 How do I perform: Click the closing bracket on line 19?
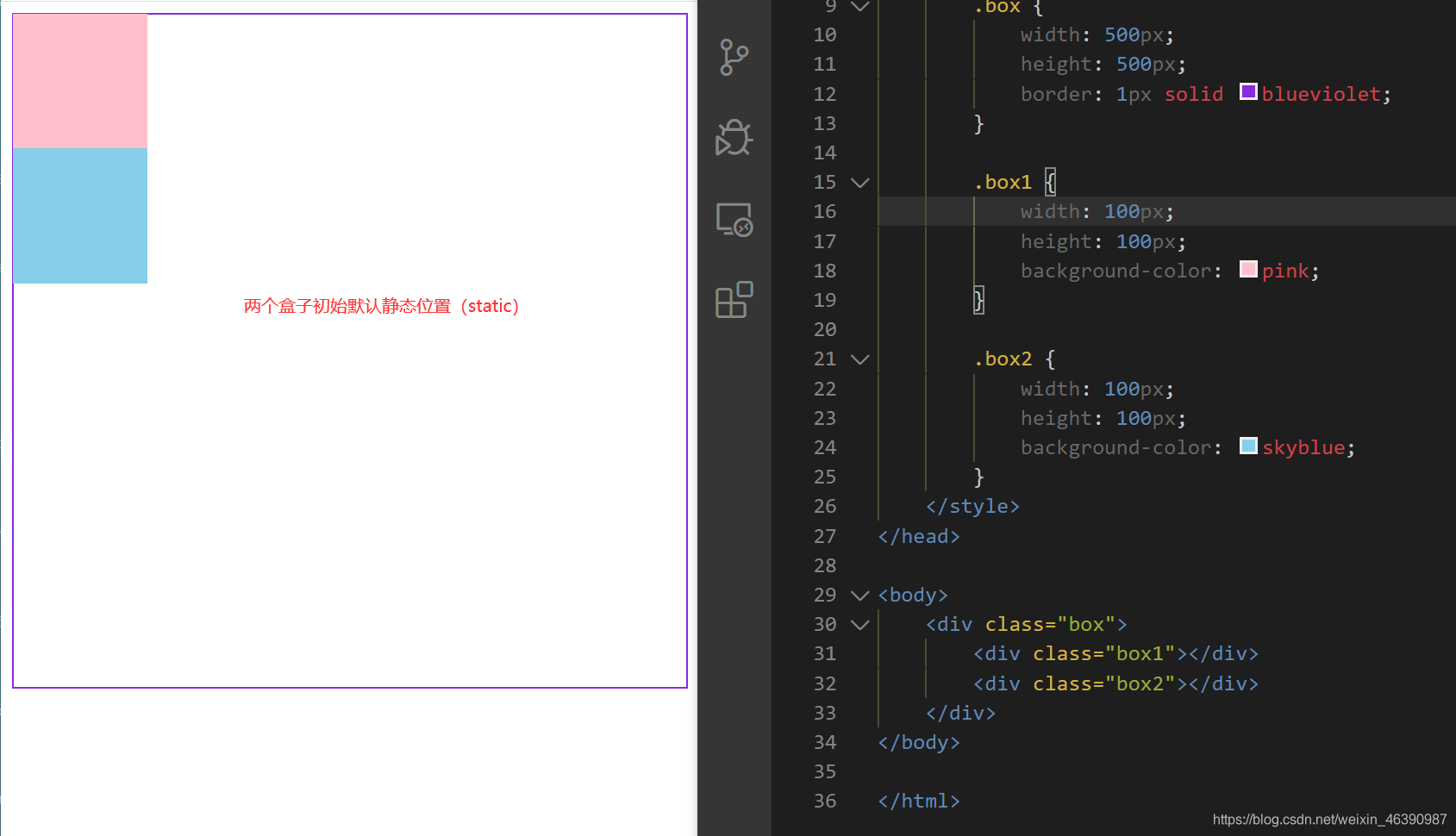[978, 300]
